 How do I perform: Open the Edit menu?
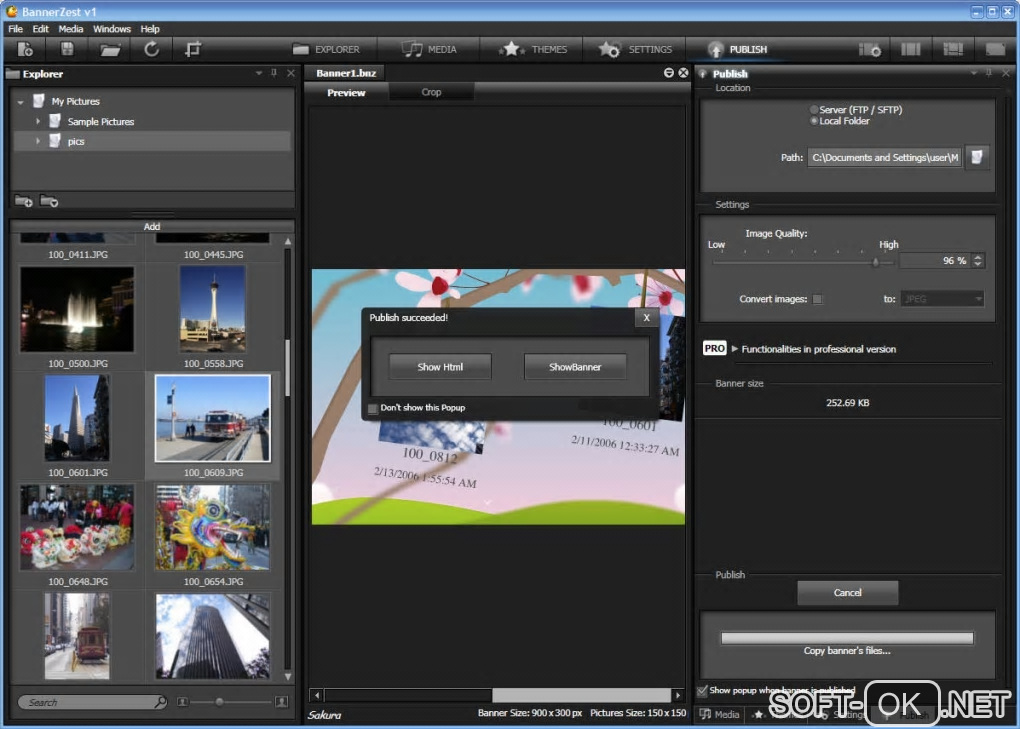point(40,29)
